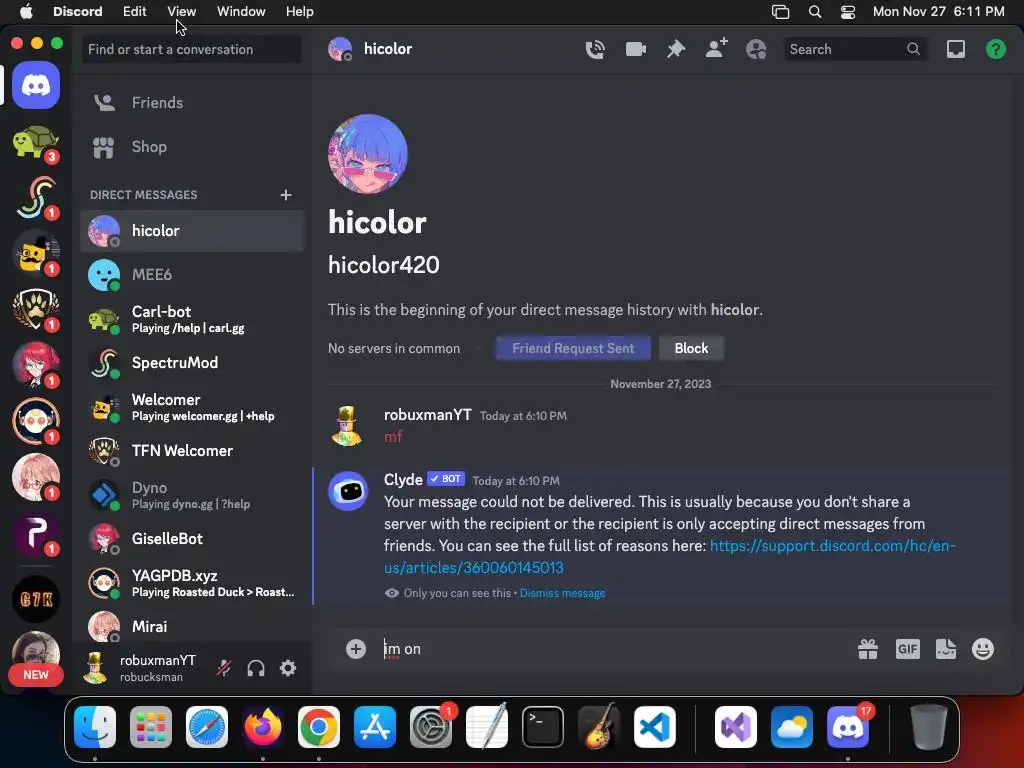Add friends to DM icon
The image size is (1024, 768).
tap(716, 49)
